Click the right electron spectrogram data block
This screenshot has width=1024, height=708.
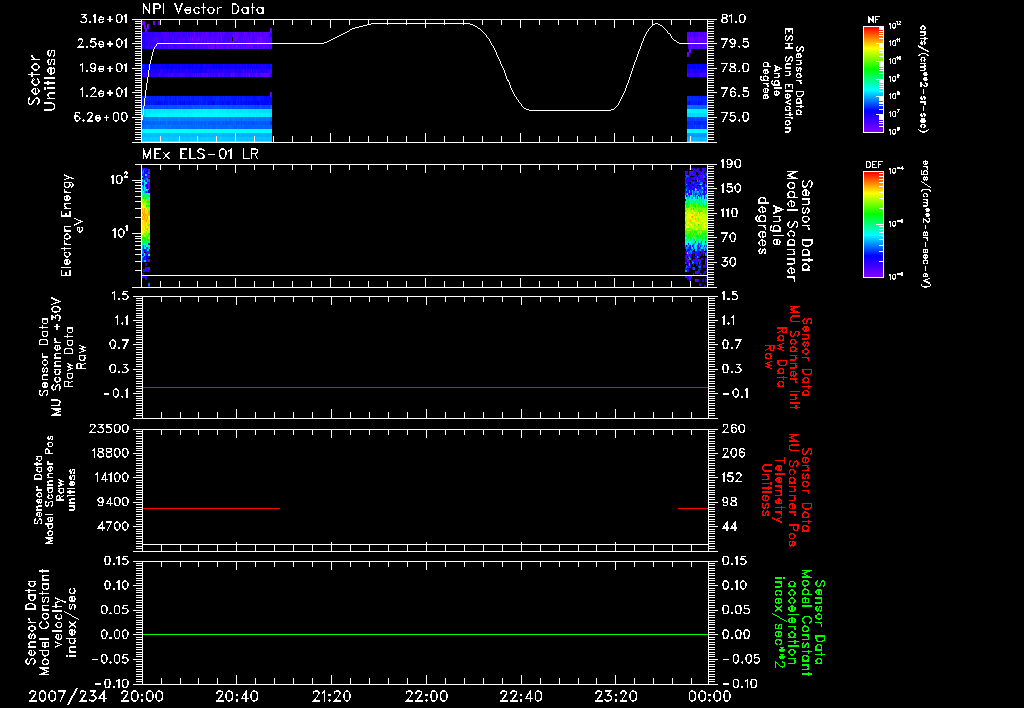[x=696, y=225]
